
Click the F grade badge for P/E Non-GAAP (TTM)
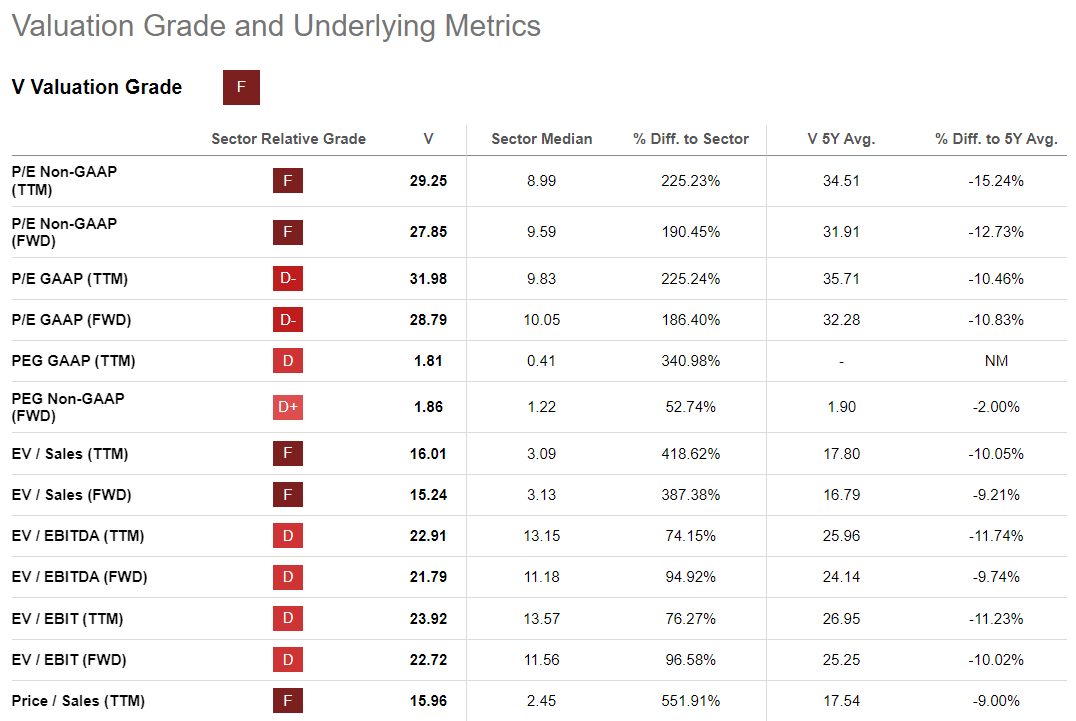[288, 181]
